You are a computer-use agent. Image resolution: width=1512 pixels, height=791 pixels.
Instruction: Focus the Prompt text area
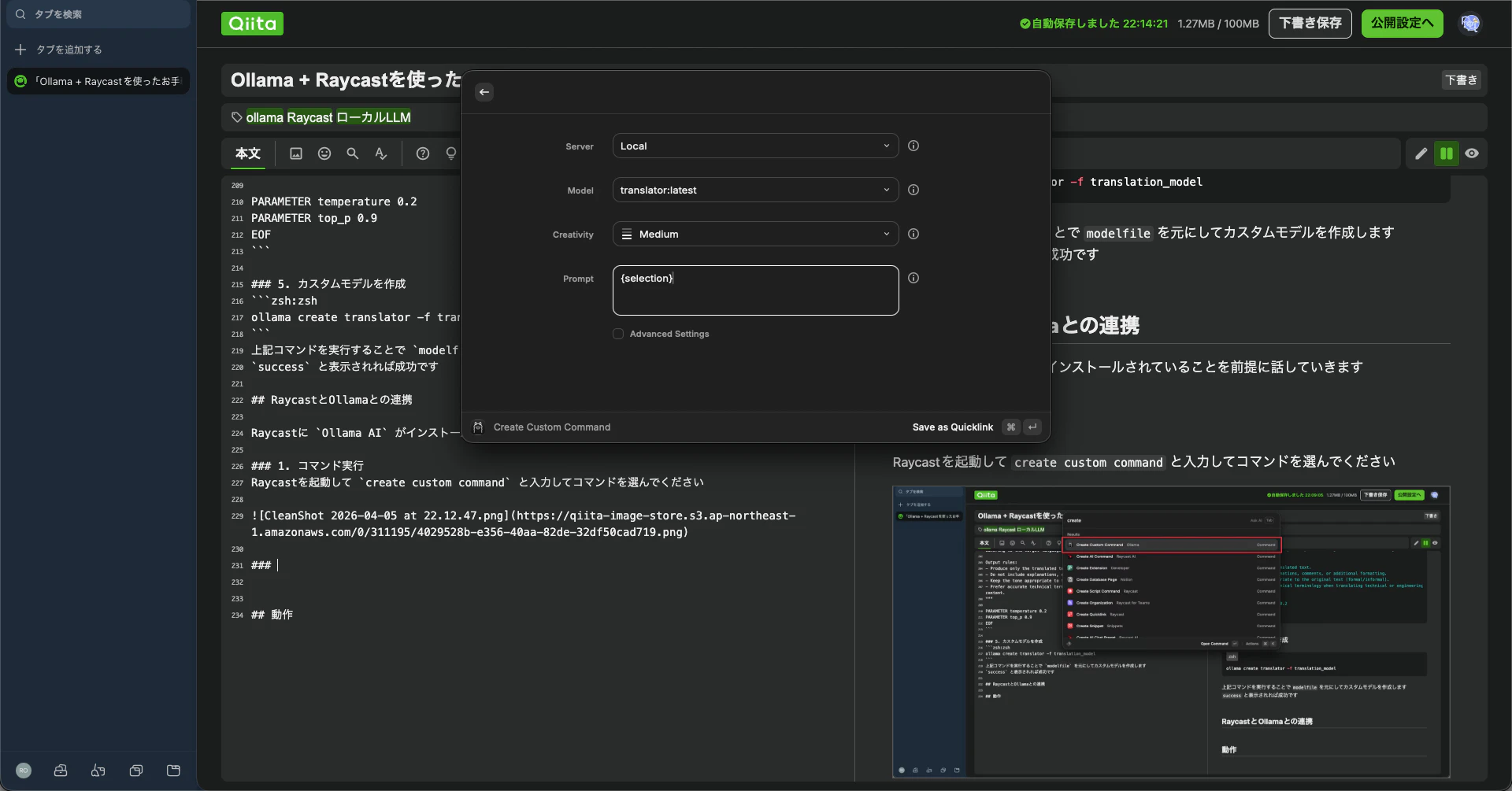(755, 290)
